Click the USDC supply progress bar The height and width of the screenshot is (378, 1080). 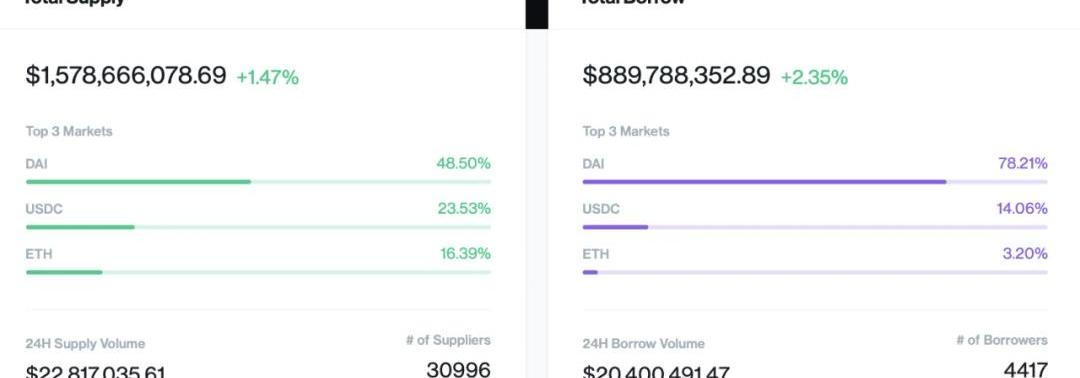click(258, 227)
